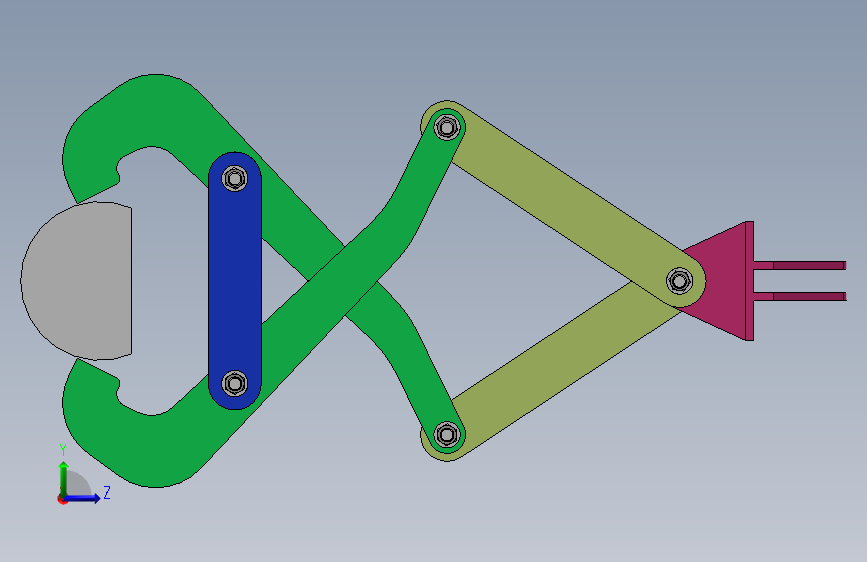Click the "Z" axis label
The image size is (867, 562).
(107, 492)
